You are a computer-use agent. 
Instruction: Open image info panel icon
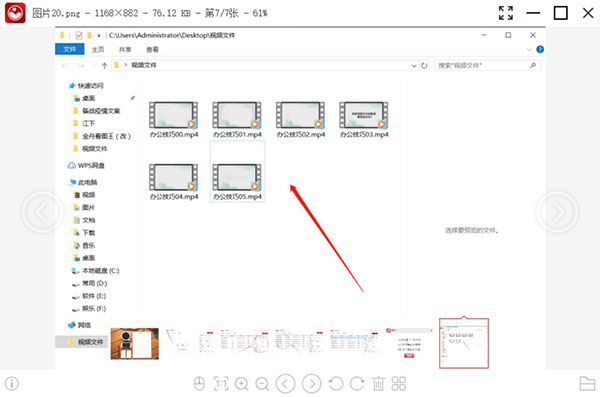12,383
